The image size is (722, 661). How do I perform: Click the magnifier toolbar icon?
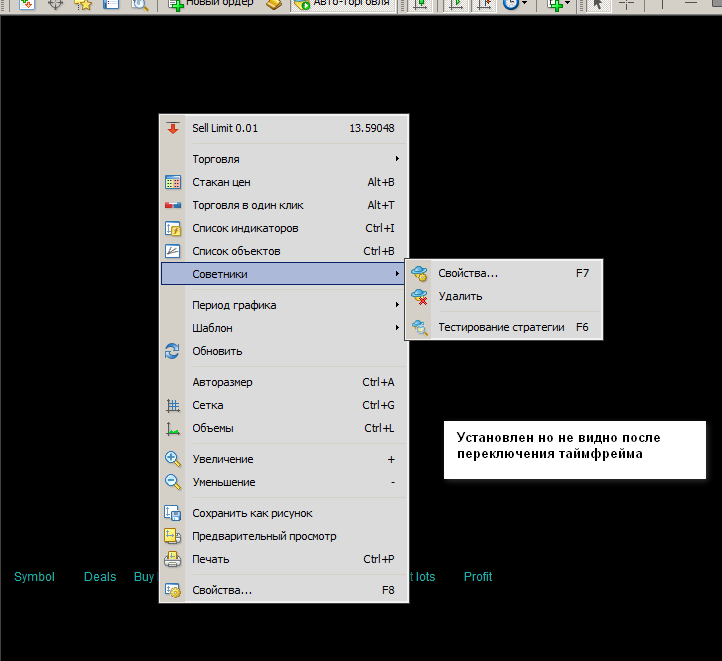pyautogui.click(x=140, y=4)
